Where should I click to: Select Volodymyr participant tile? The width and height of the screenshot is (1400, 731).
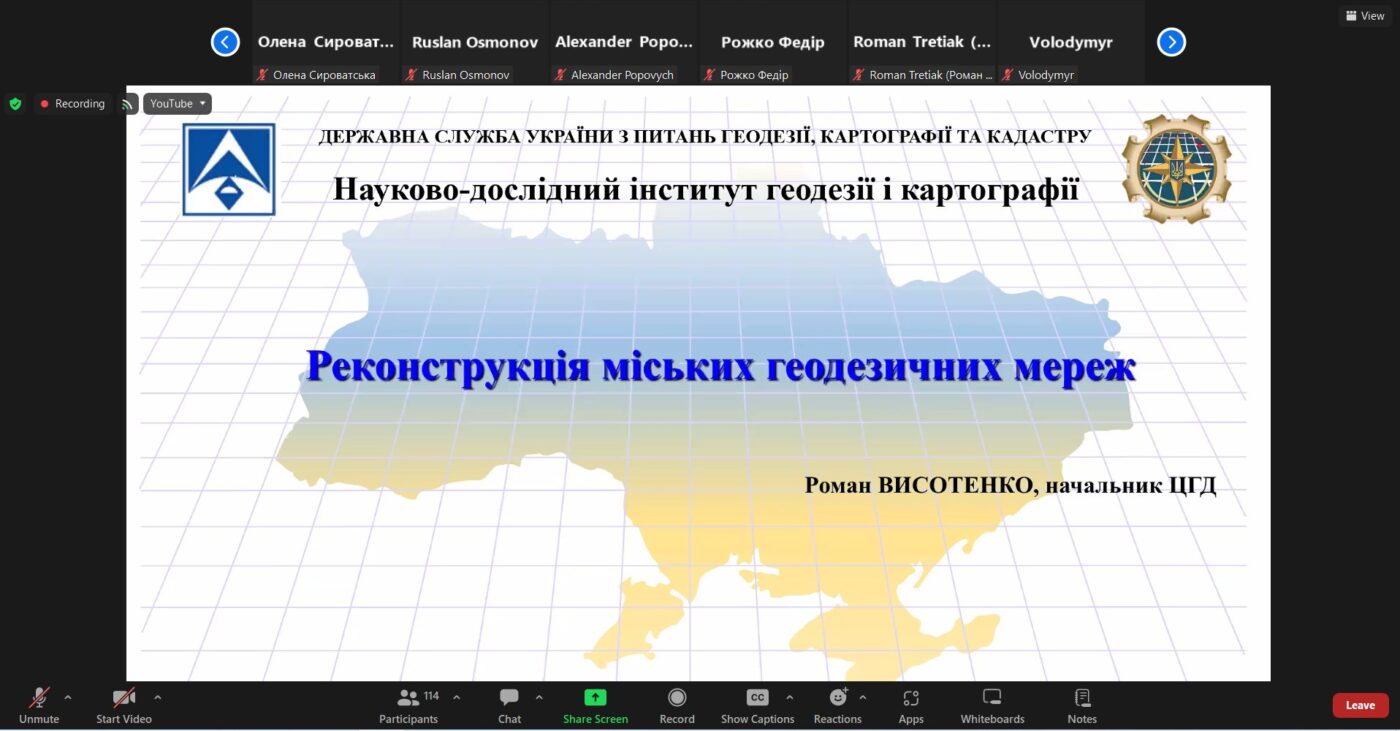(x=1071, y=42)
